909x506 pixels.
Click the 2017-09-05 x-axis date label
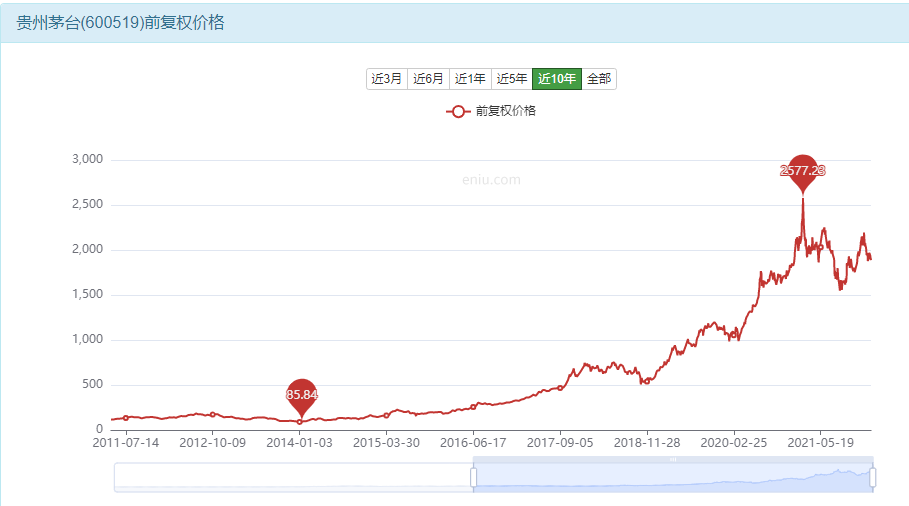click(x=560, y=443)
